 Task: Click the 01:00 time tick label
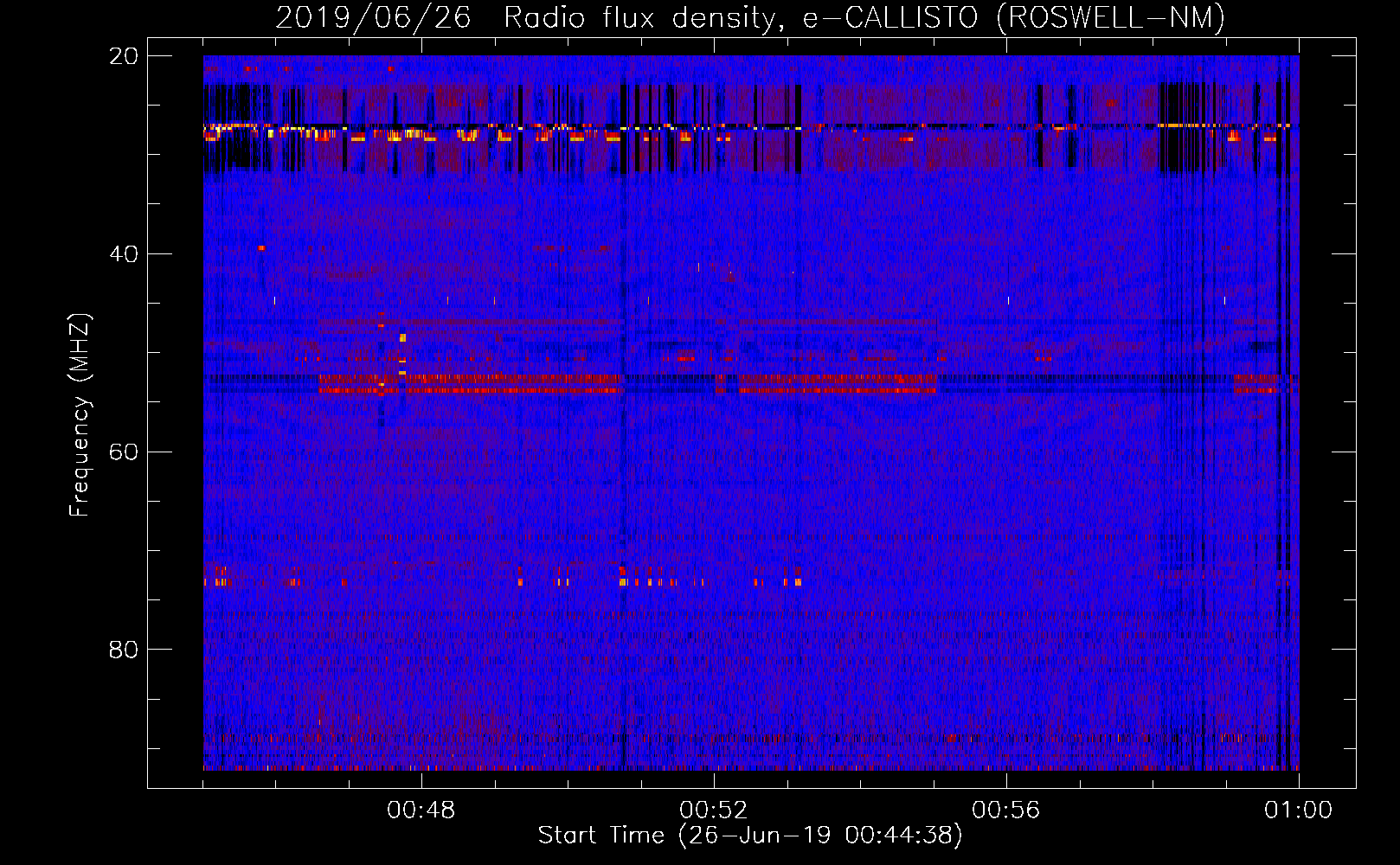click(x=1299, y=811)
